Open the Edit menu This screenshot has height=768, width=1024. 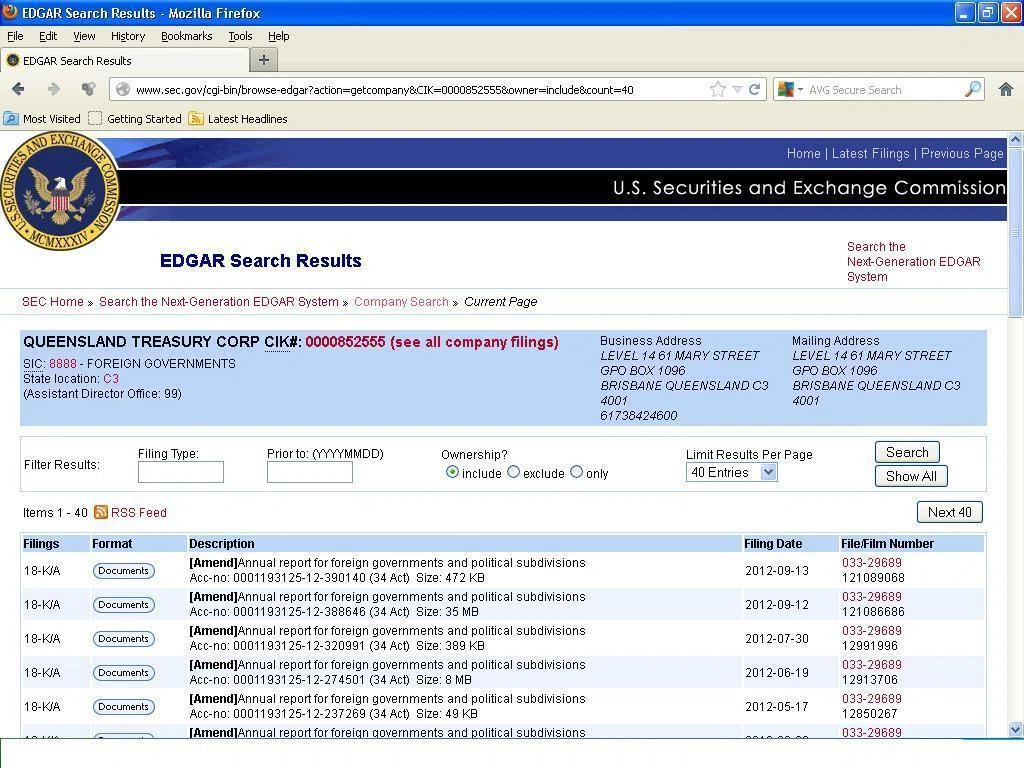pos(48,36)
